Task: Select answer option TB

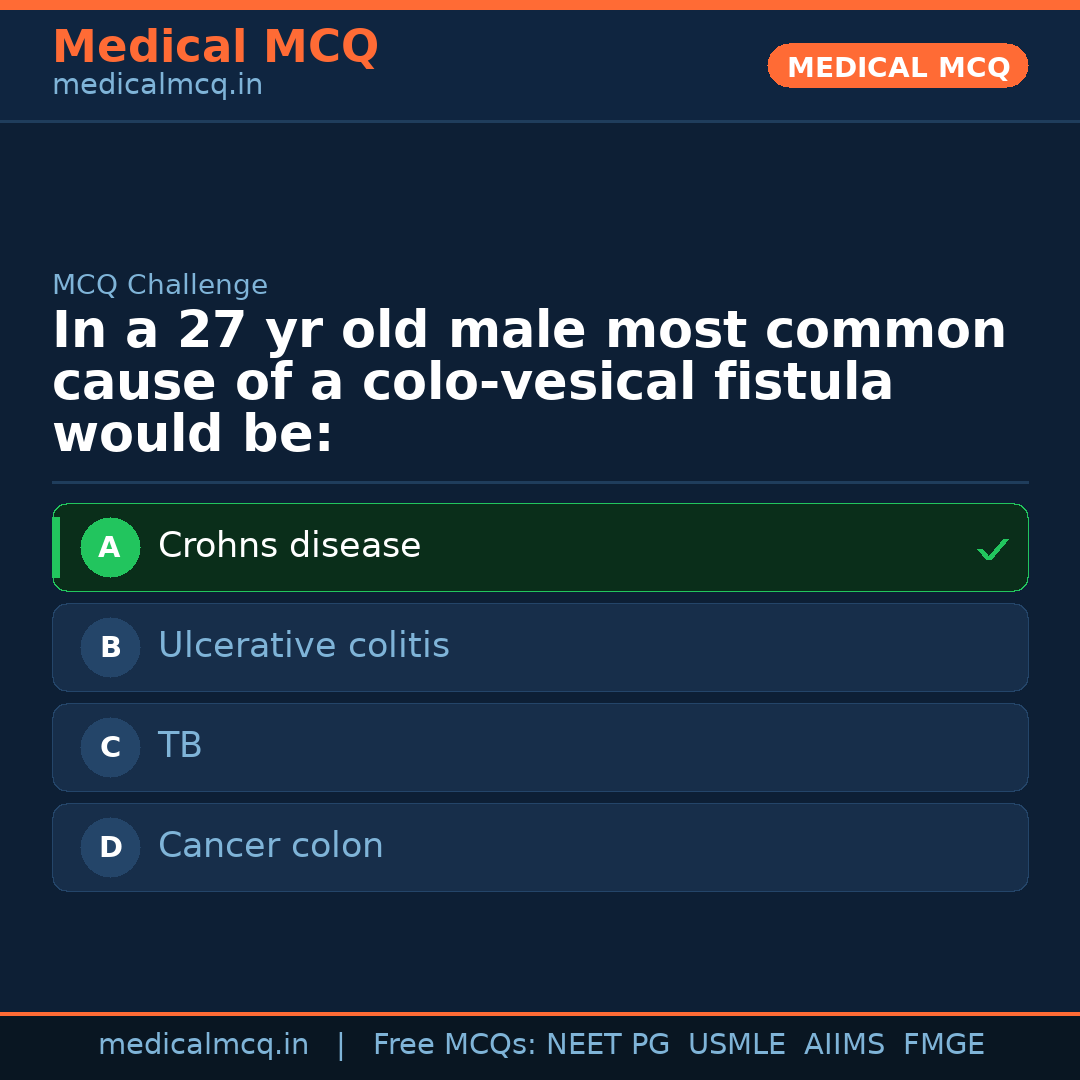Action: click(180, 745)
